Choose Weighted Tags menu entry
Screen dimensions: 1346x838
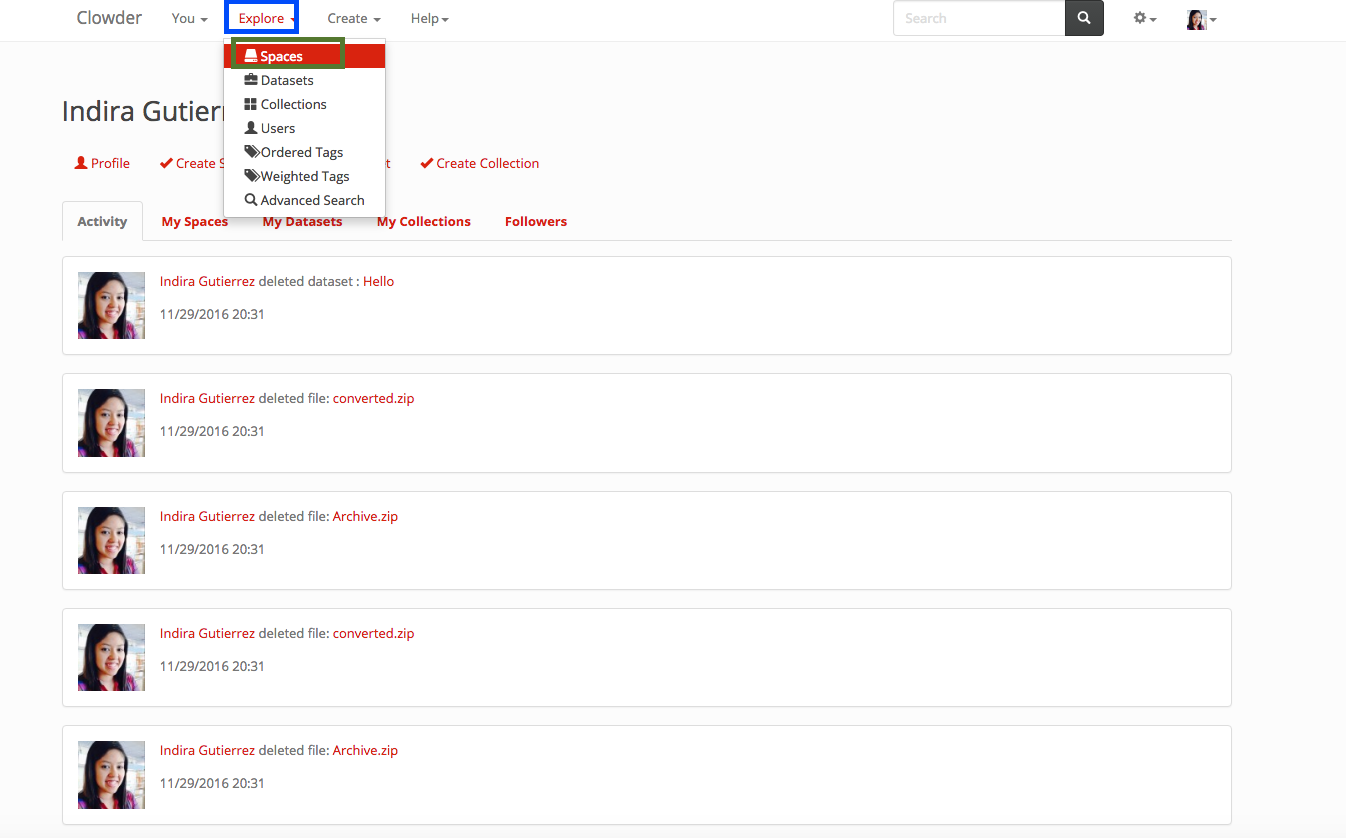coord(304,176)
